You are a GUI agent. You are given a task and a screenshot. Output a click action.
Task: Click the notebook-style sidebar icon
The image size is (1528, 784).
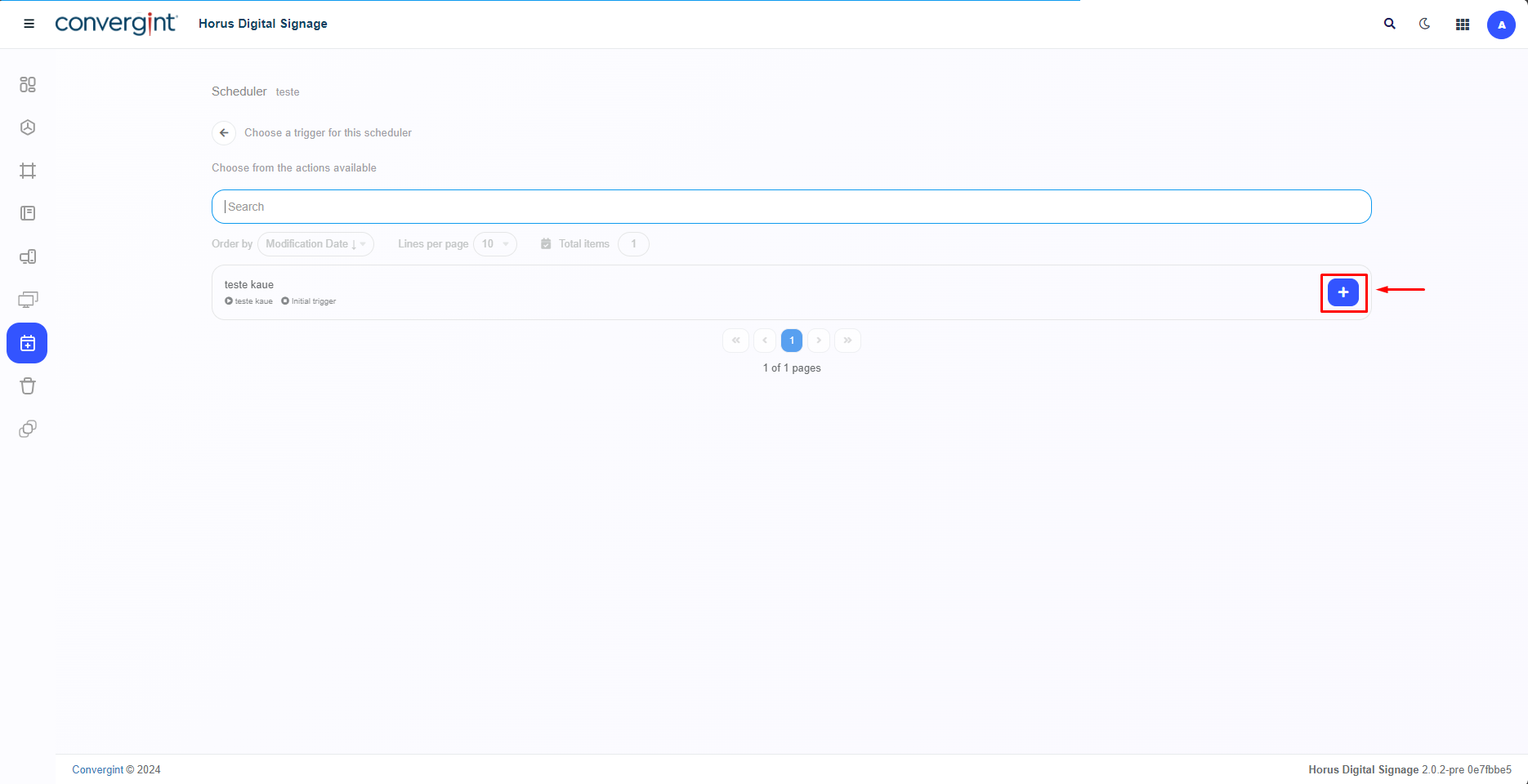pyautogui.click(x=28, y=213)
